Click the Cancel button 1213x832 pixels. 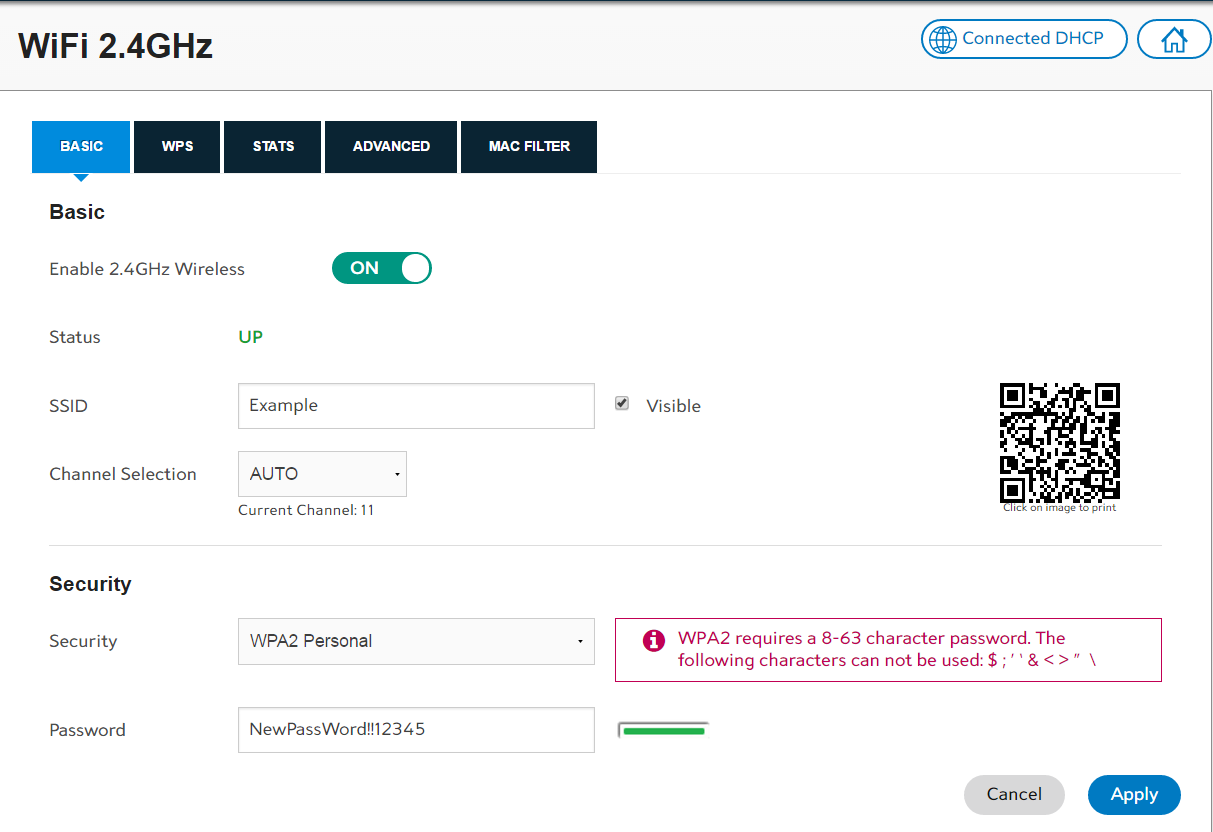pos(1014,794)
